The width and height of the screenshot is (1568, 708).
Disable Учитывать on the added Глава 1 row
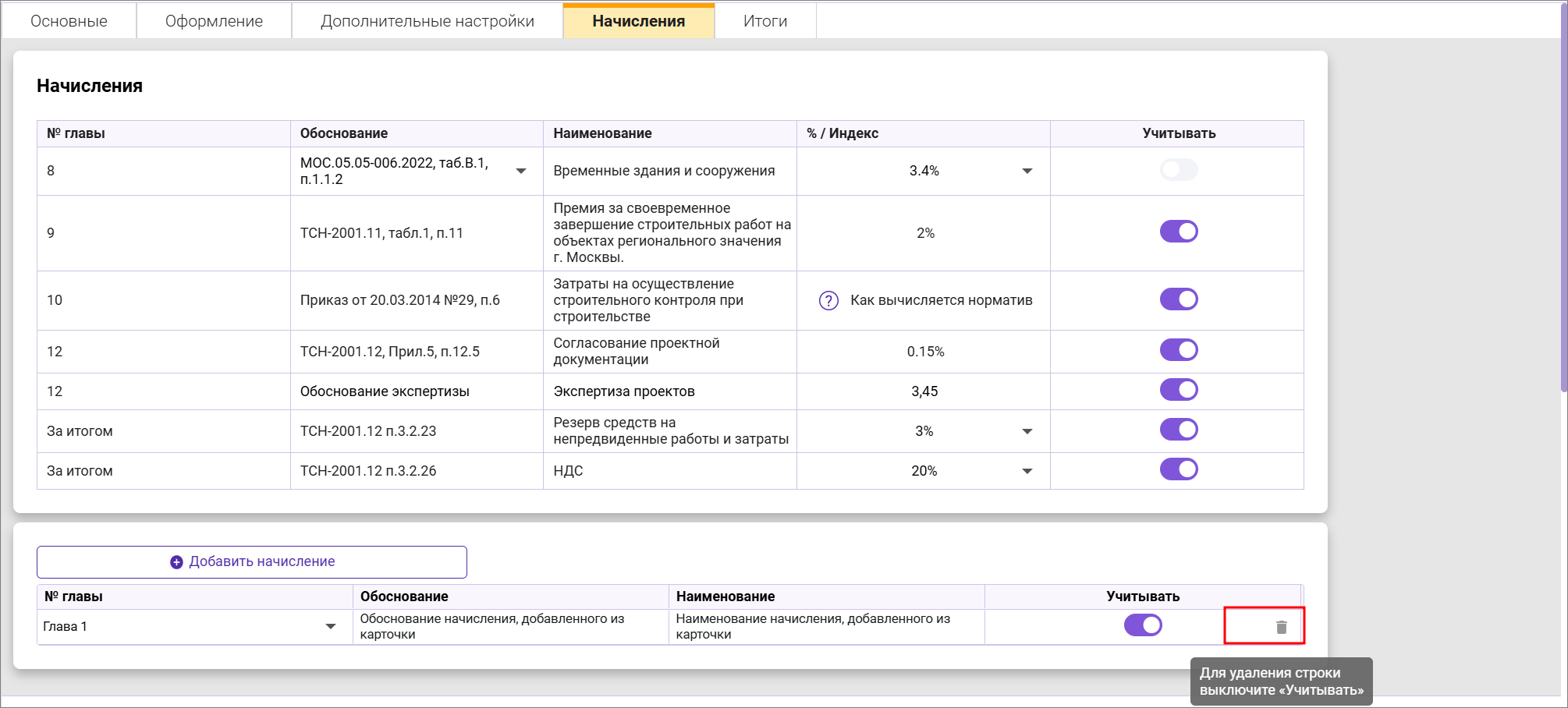point(1144,625)
